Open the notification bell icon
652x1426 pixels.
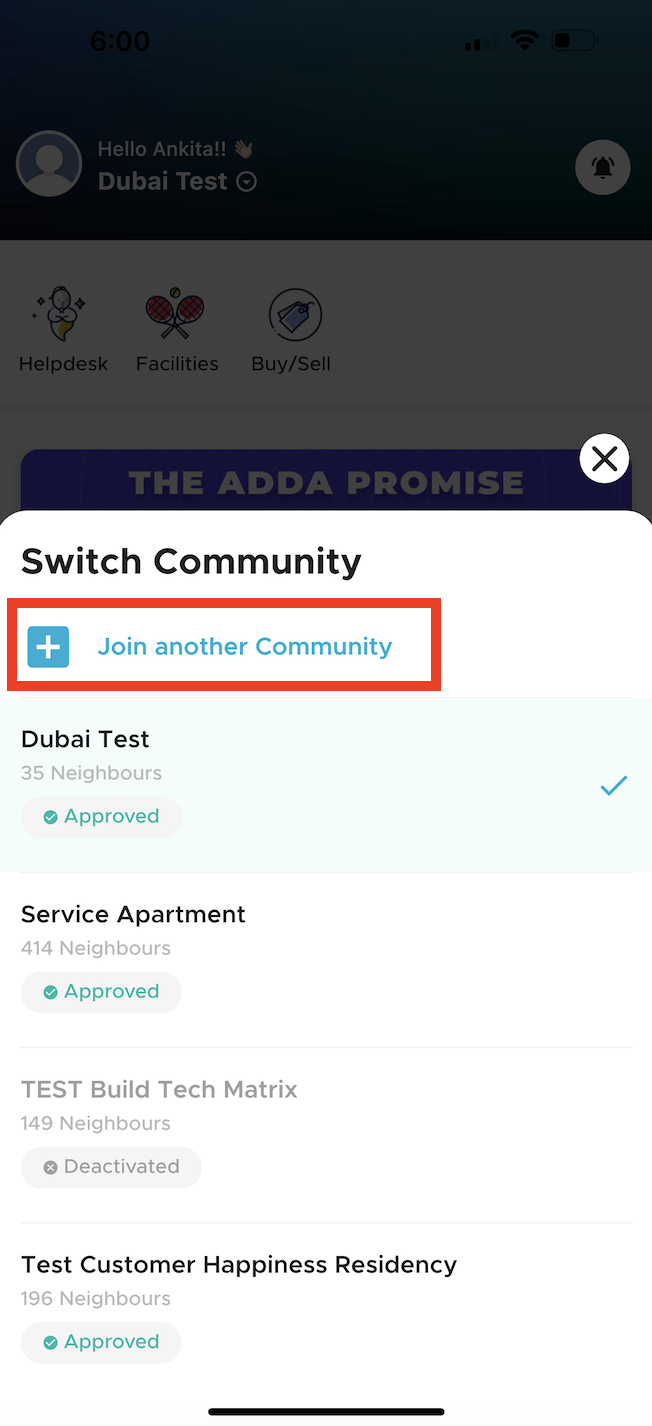pos(602,167)
